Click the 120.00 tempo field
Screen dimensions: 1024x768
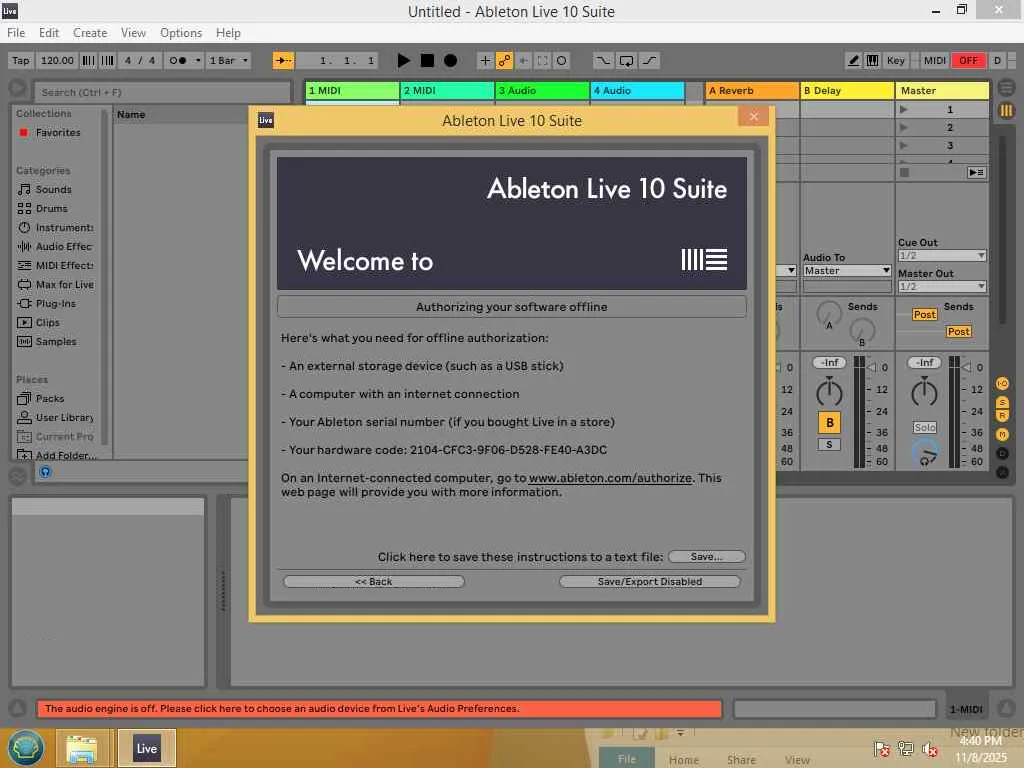tap(57, 61)
